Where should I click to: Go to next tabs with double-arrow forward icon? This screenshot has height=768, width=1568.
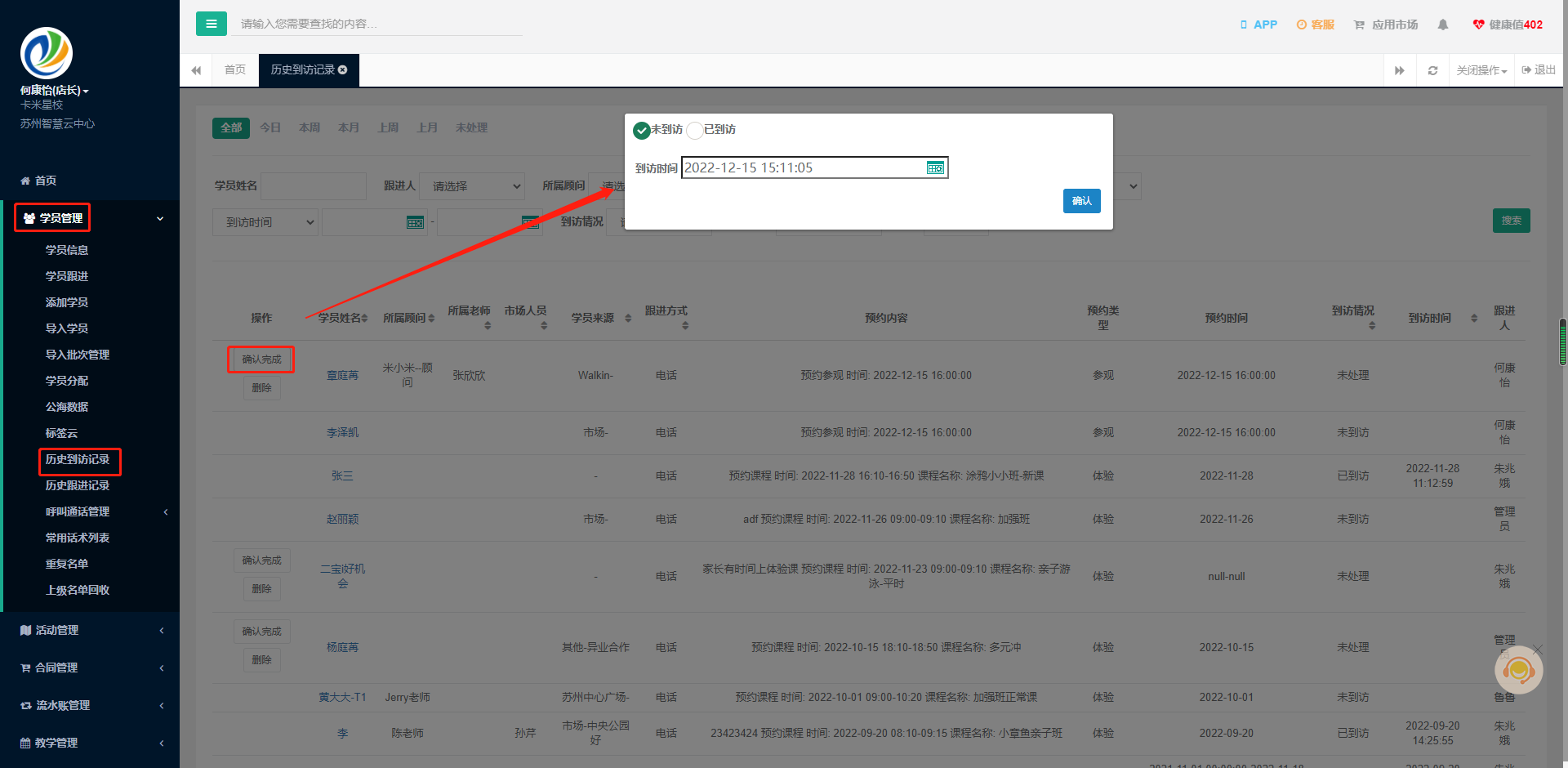1400,70
